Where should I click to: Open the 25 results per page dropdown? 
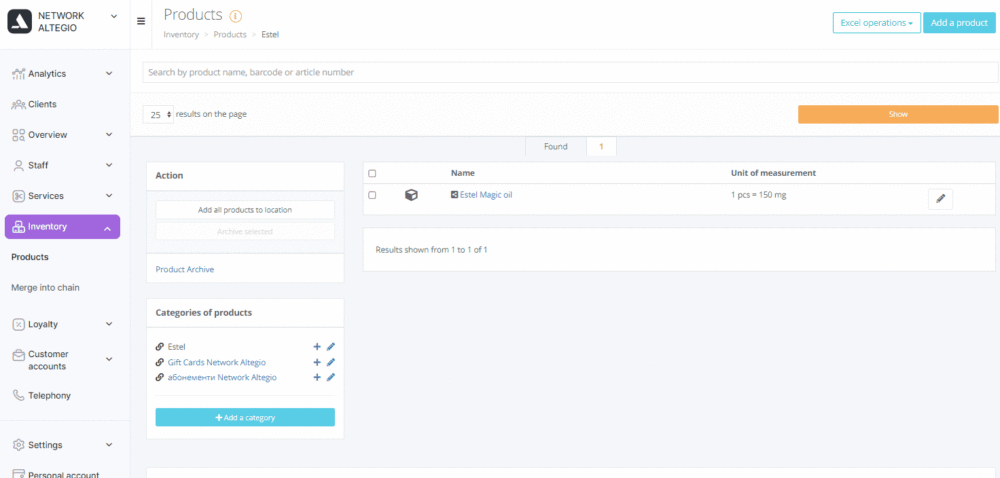click(x=158, y=115)
